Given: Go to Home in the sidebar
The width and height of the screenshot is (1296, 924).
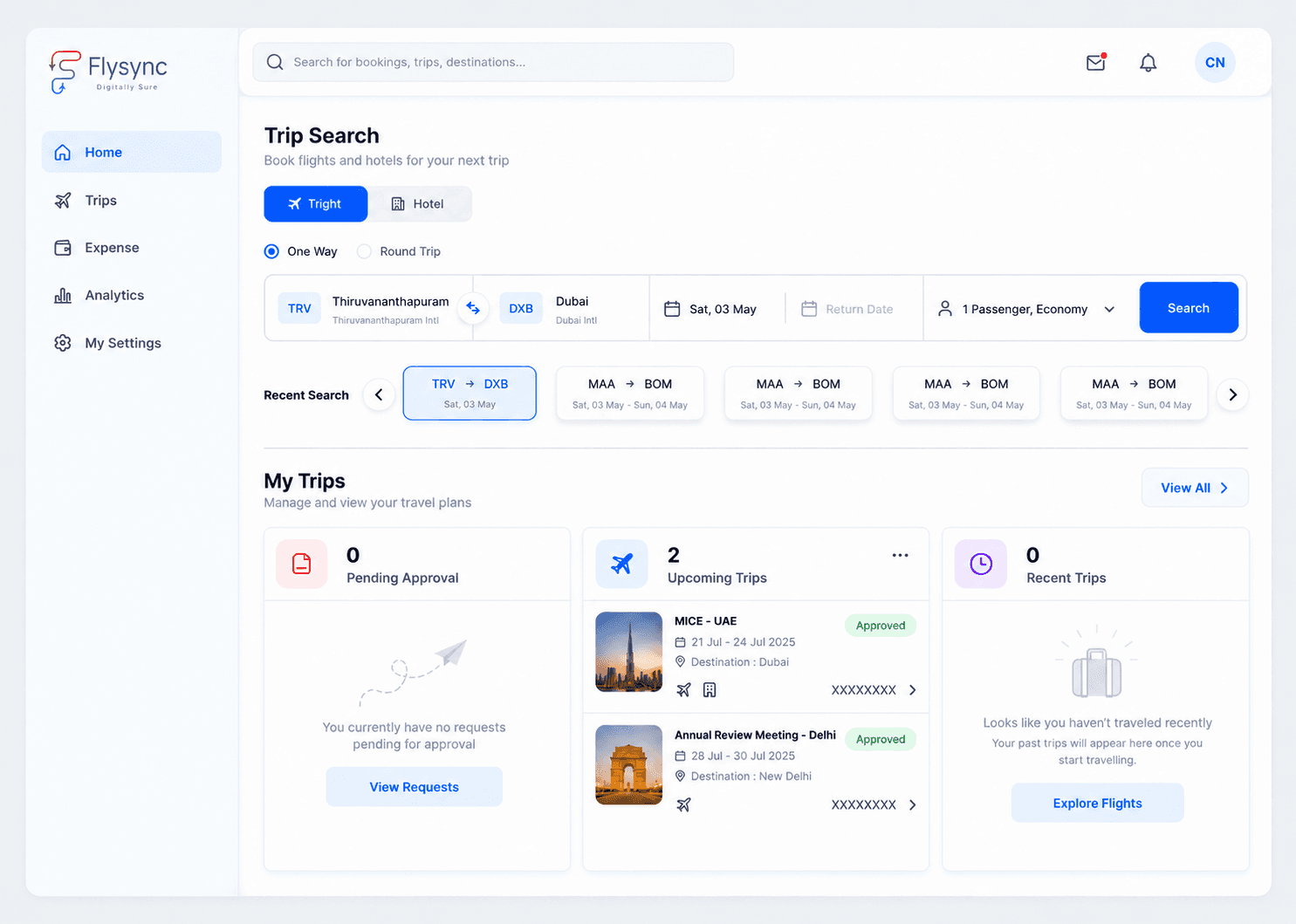Looking at the screenshot, I should click(132, 152).
